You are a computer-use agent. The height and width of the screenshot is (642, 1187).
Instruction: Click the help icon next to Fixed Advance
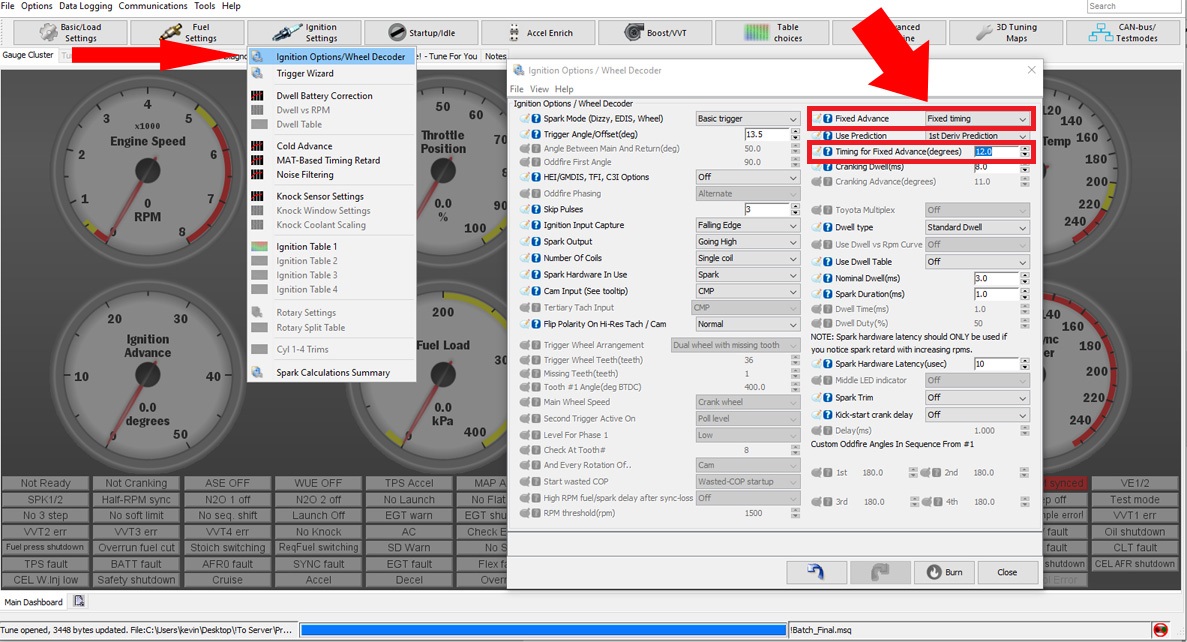tap(828, 119)
